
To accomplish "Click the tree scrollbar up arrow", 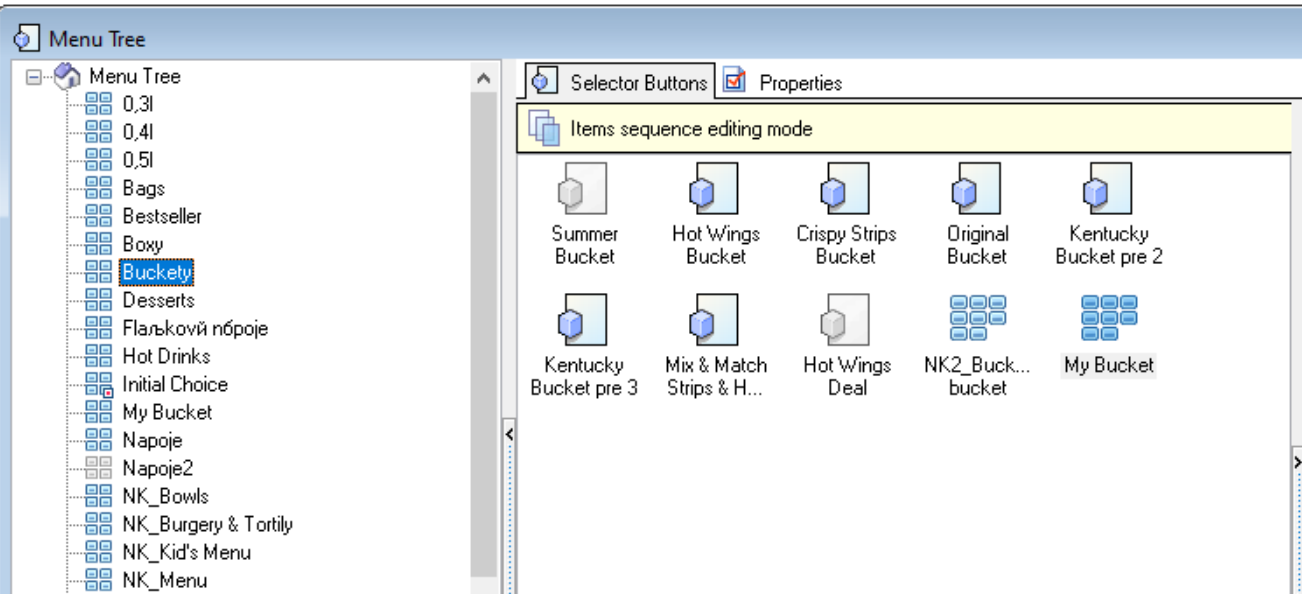I will tap(484, 79).
